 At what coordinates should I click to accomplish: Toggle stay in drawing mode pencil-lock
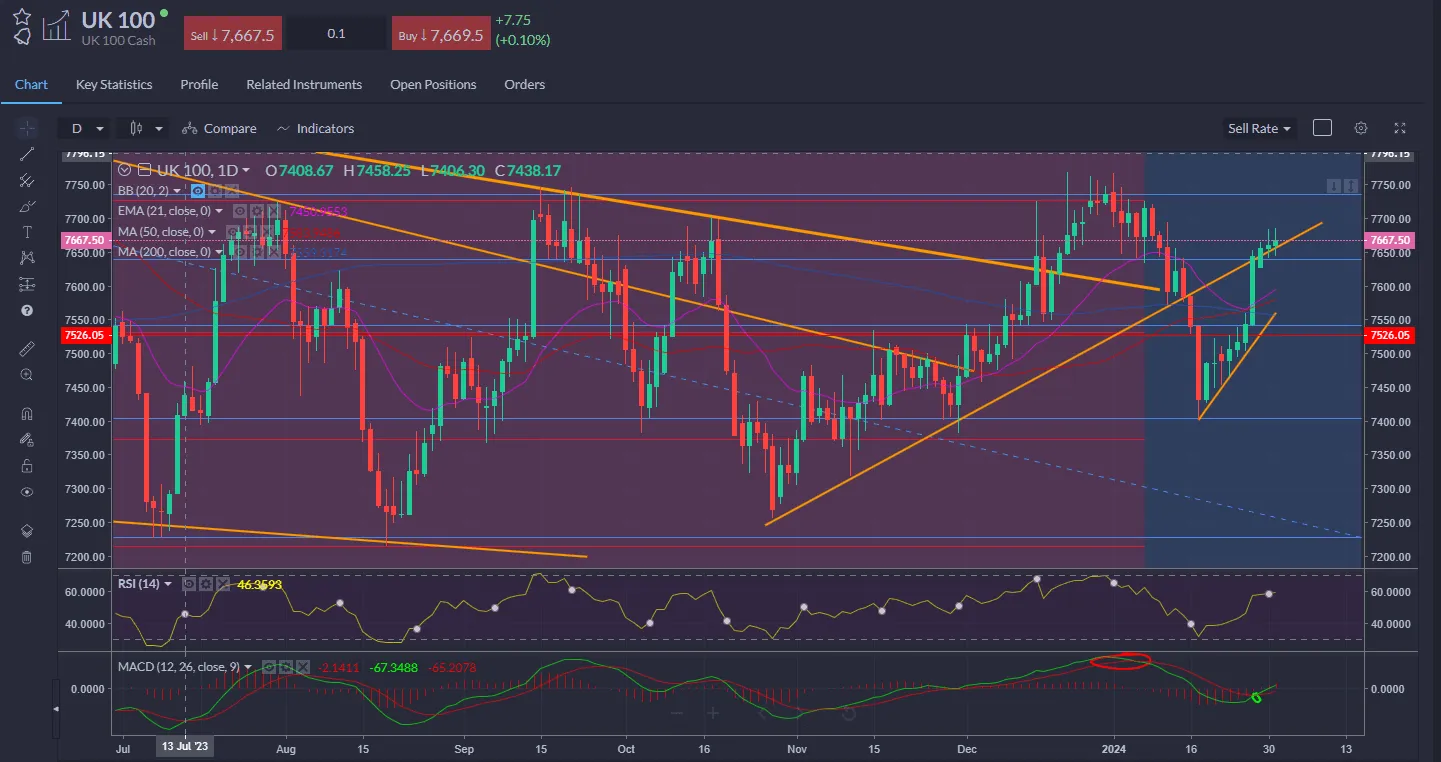tap(27, 440)
